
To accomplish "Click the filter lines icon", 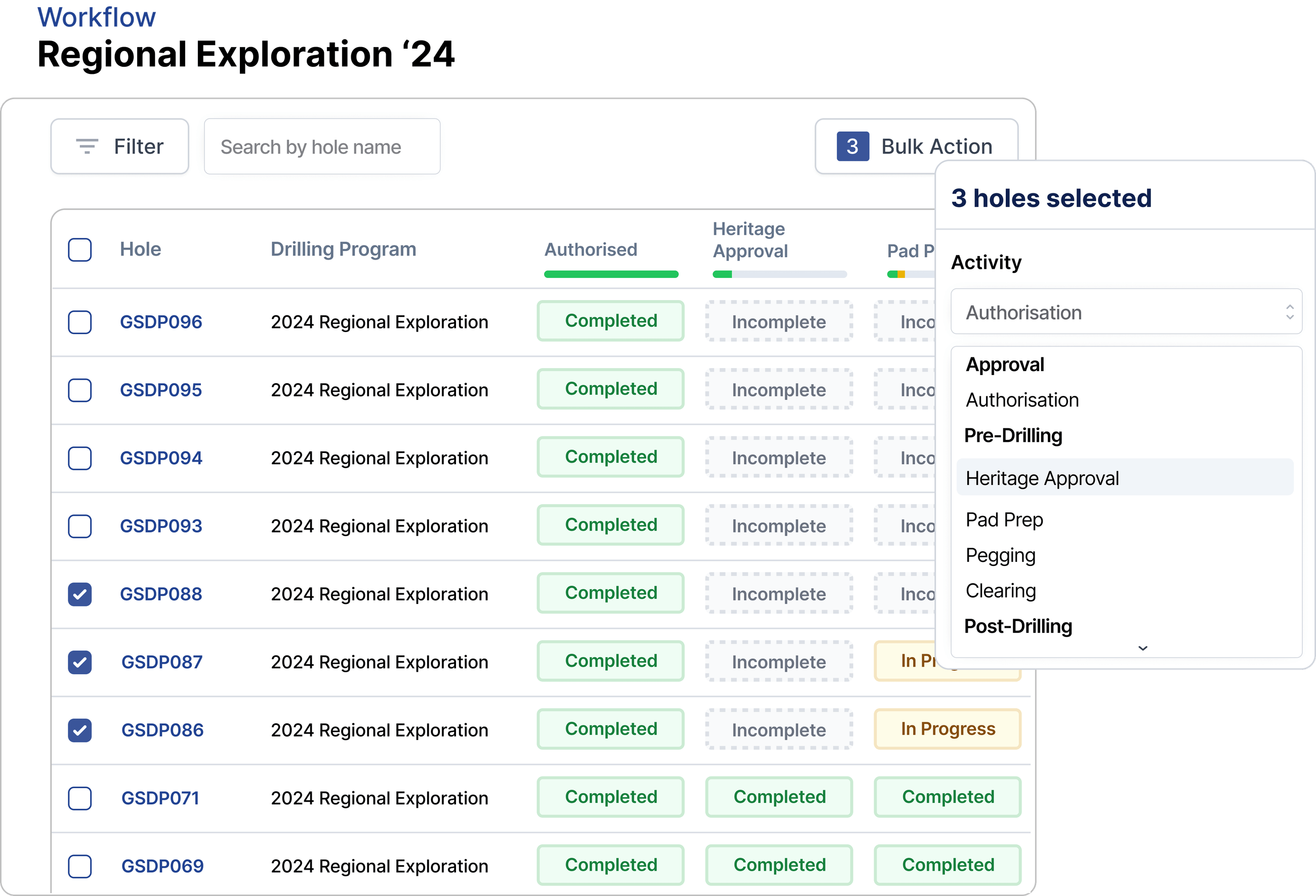I will tap(87, 147).
